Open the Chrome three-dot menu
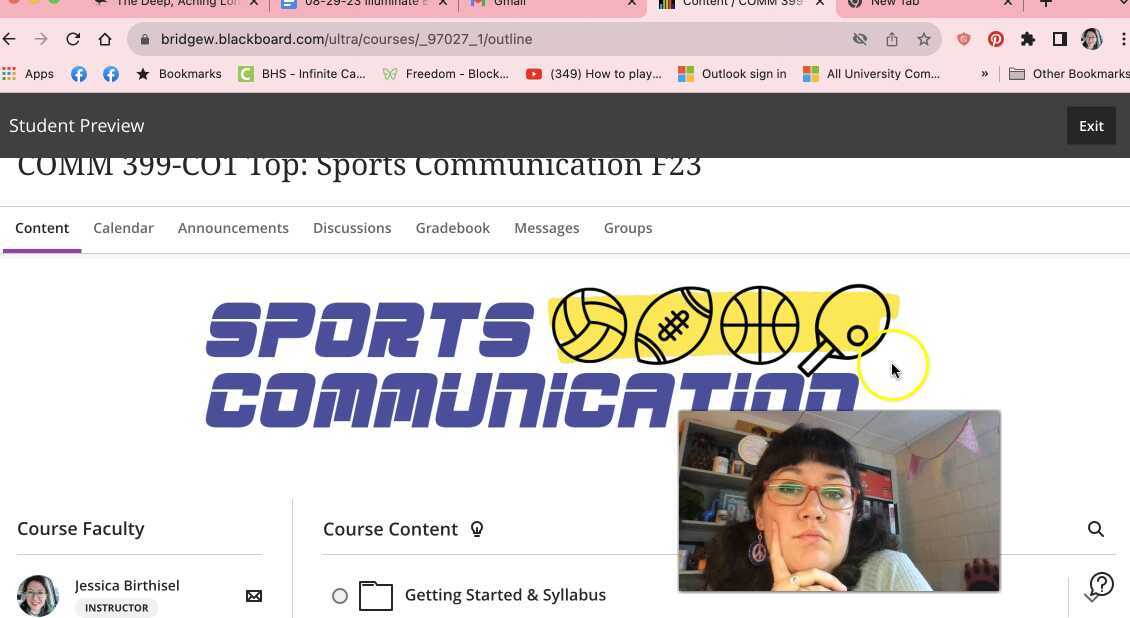This screenshot has height=618, width=1130. (1125, 39)
